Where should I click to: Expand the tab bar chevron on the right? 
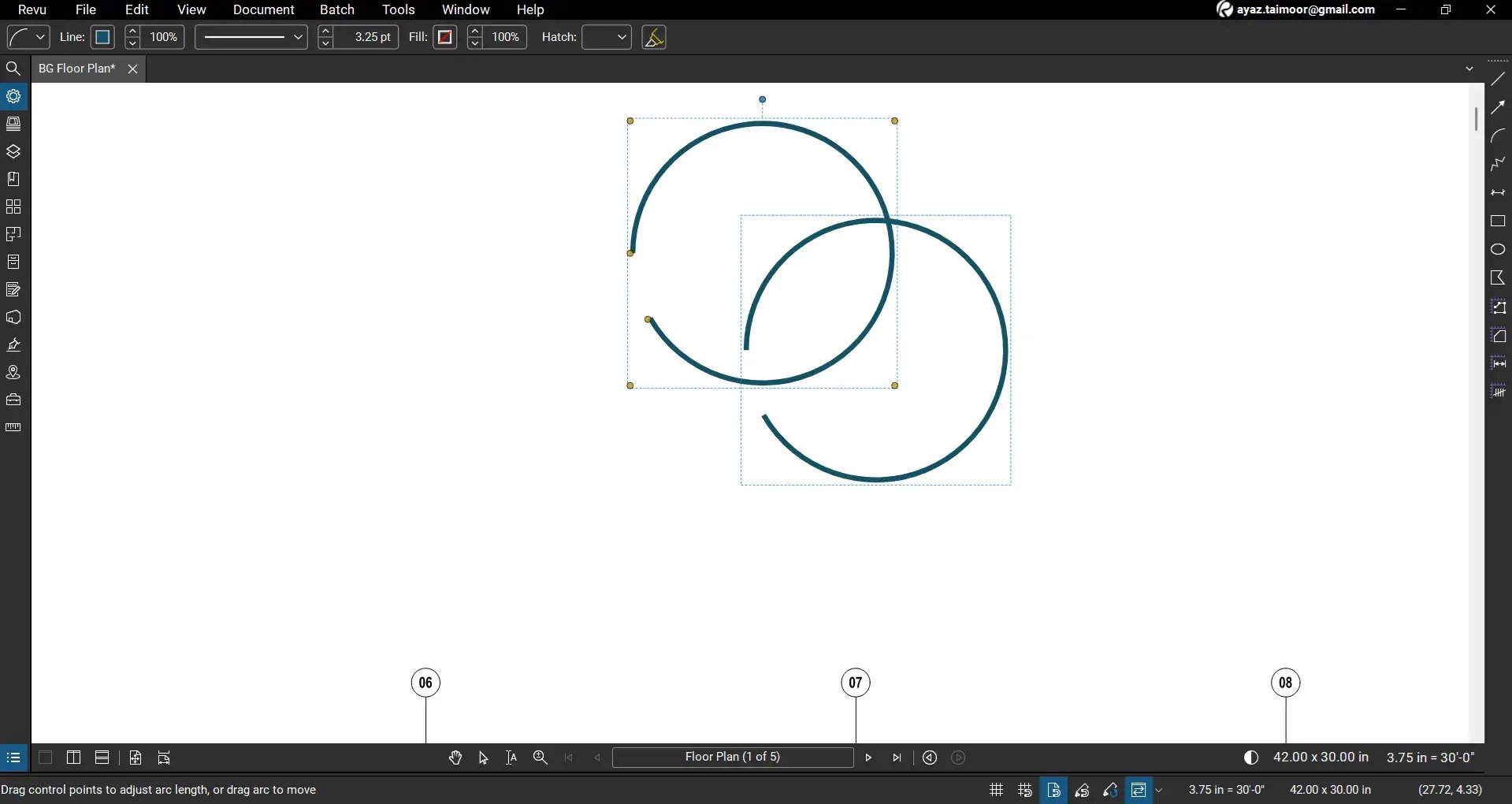pos(1469,69)
